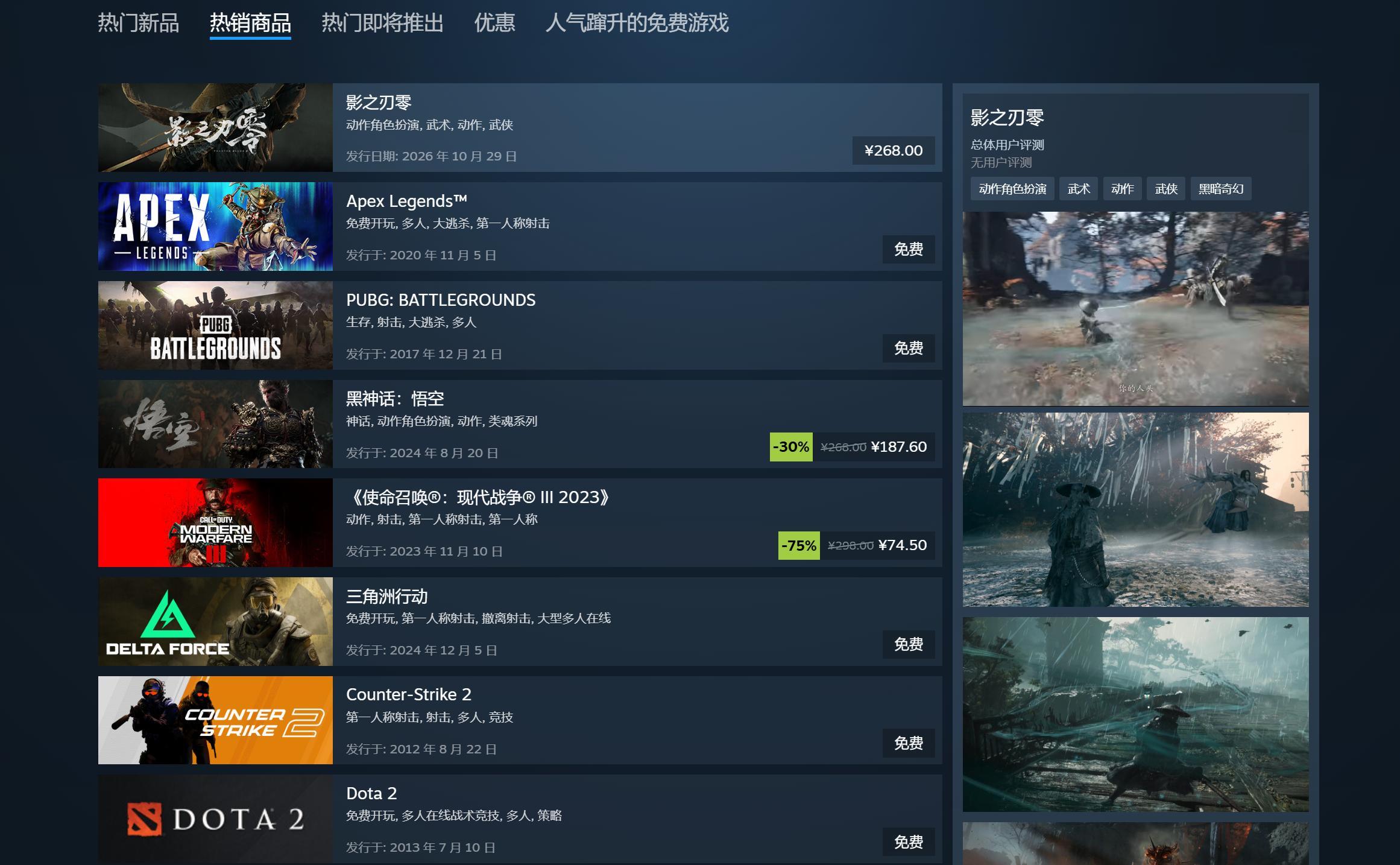Click the 发行于: 2013 年 7 月 10 日 text
This screenshot has width=1400, height=865.
[421, 848]
